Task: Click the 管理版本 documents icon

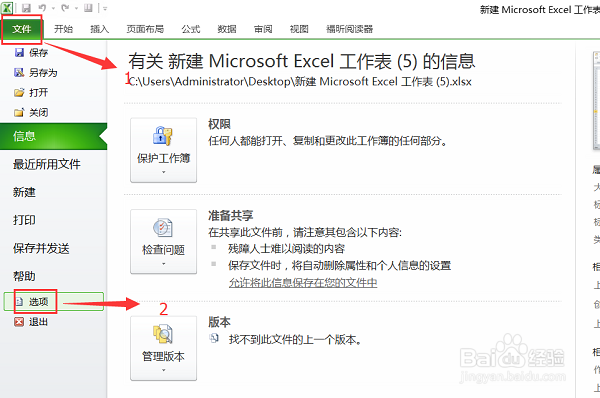Action: coord(163,334)
